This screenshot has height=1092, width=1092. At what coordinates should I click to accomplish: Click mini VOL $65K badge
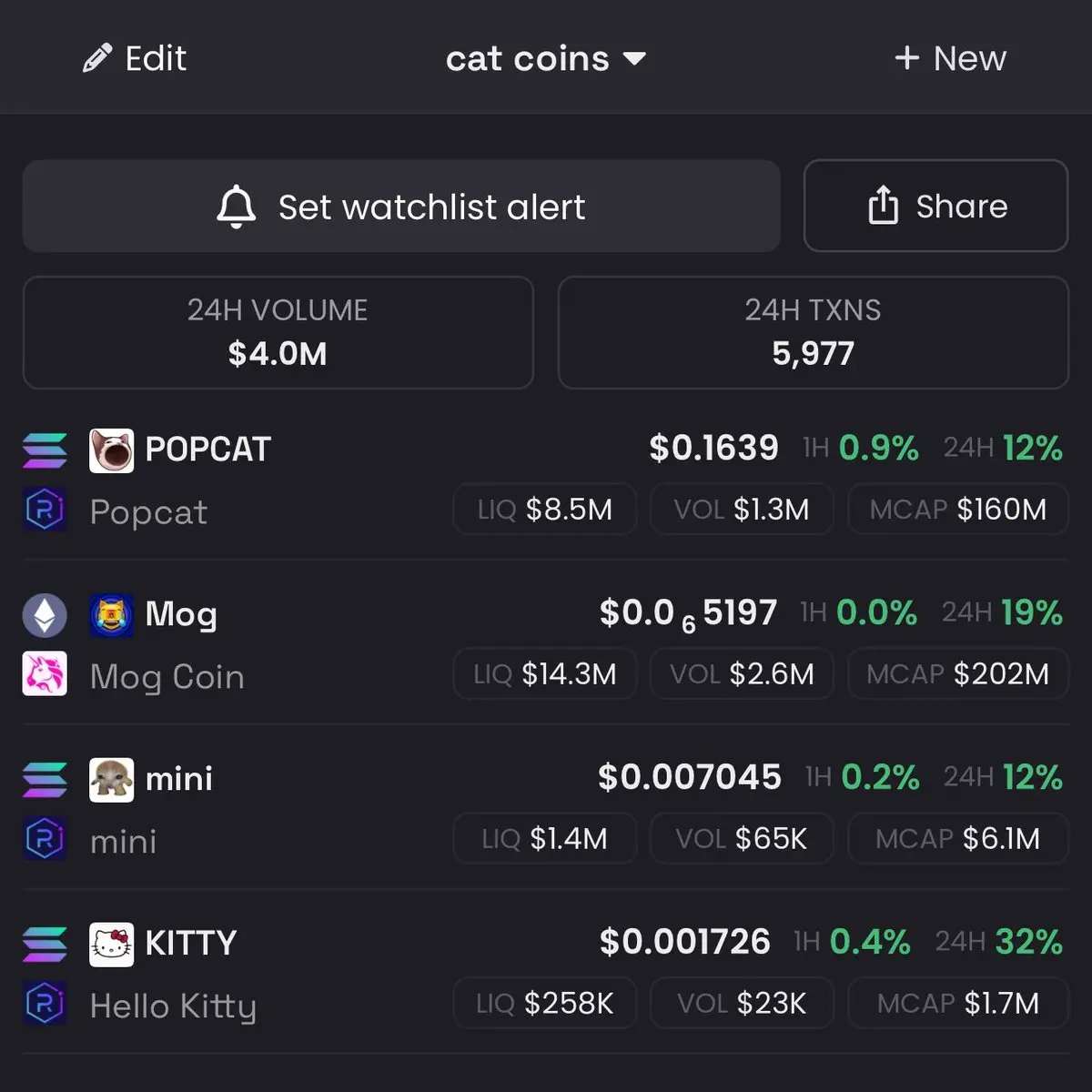742,839
